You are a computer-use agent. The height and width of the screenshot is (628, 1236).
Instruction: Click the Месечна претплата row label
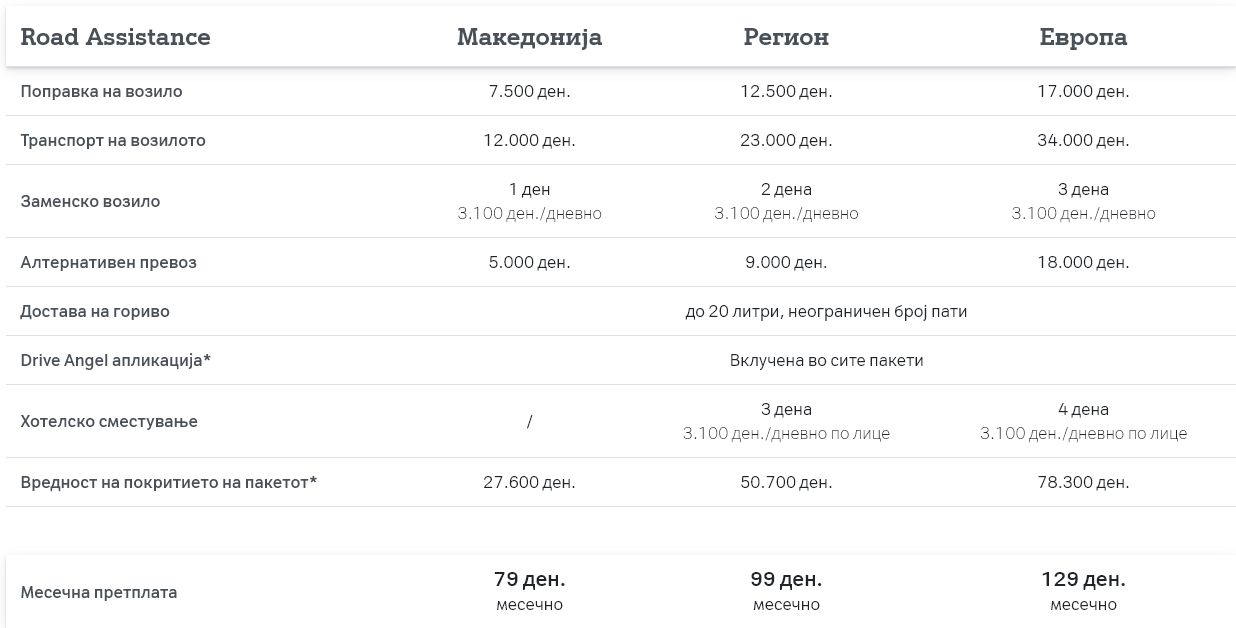[99, 592]
